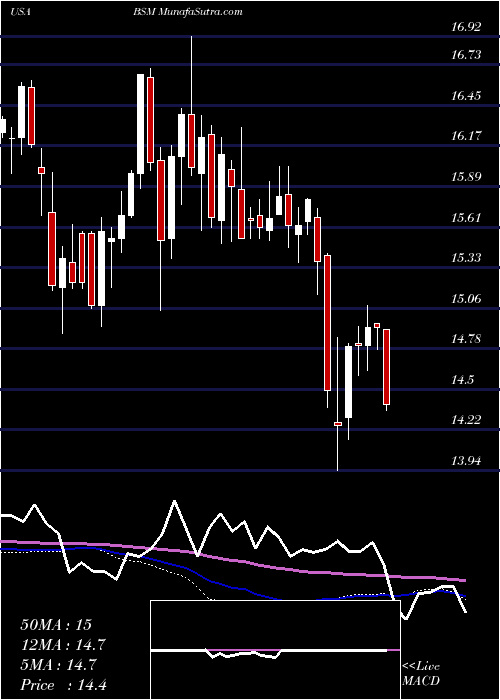500x700 pixels.
Task: Click the 16.92 price level label
Action: point(466,27)
